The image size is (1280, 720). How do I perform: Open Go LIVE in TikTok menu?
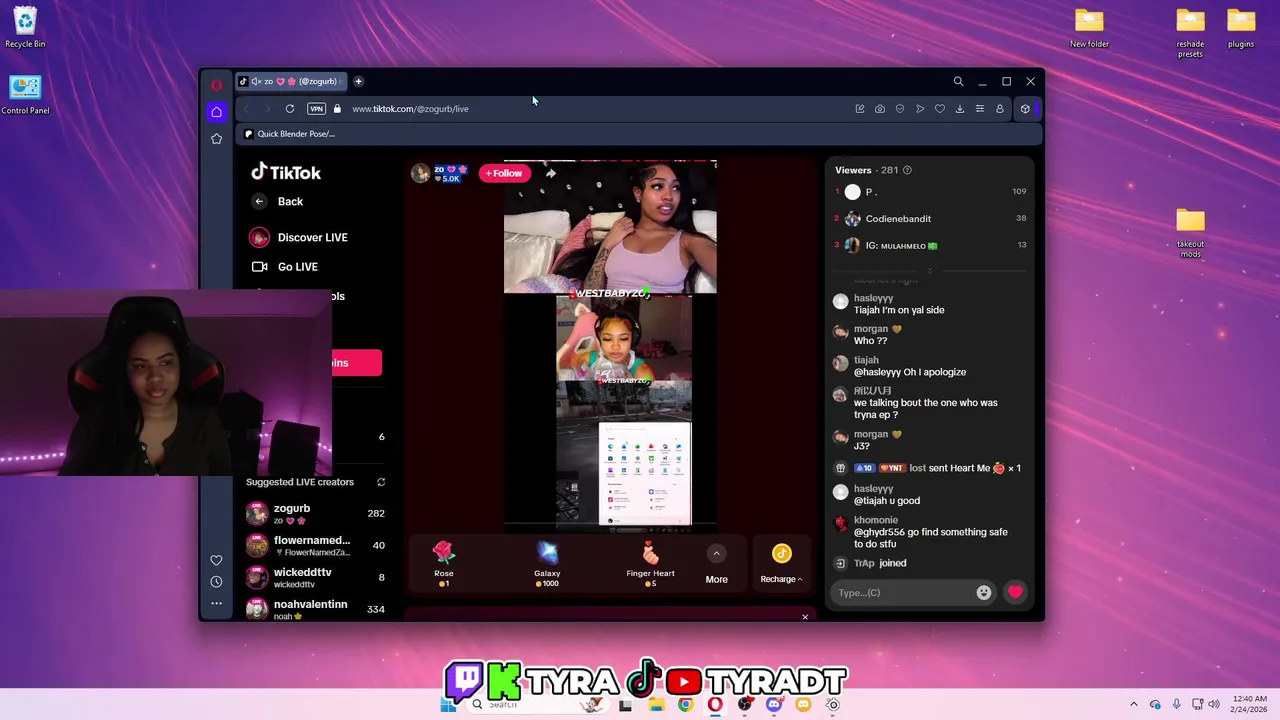[x=285, y=267]
